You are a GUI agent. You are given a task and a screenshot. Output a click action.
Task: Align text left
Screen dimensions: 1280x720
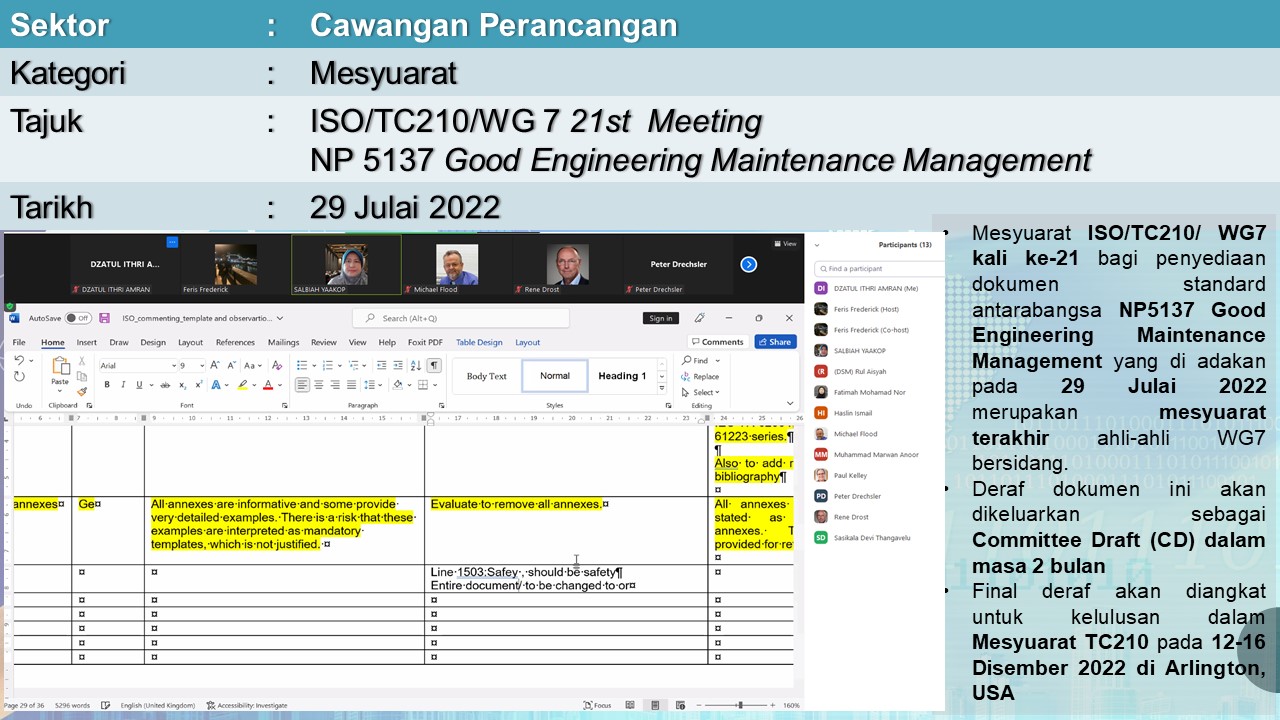(302, 385)
